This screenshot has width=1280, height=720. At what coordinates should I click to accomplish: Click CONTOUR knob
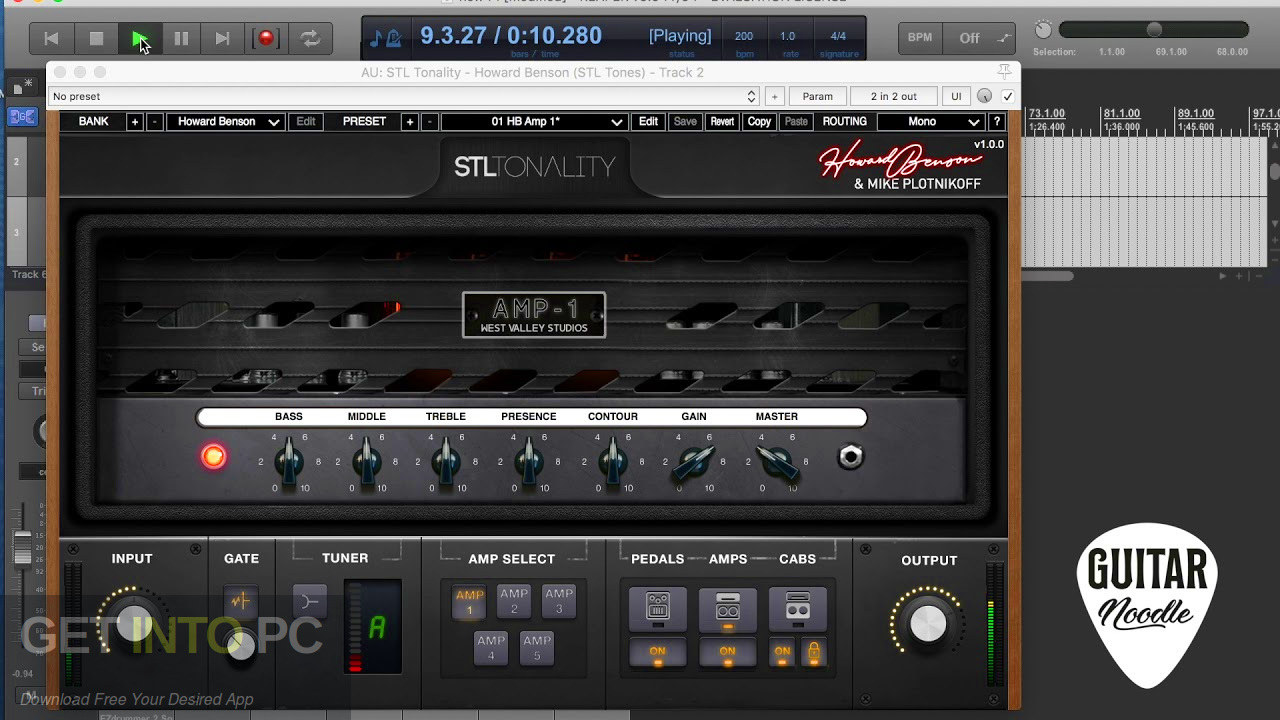tap(613, 461)
